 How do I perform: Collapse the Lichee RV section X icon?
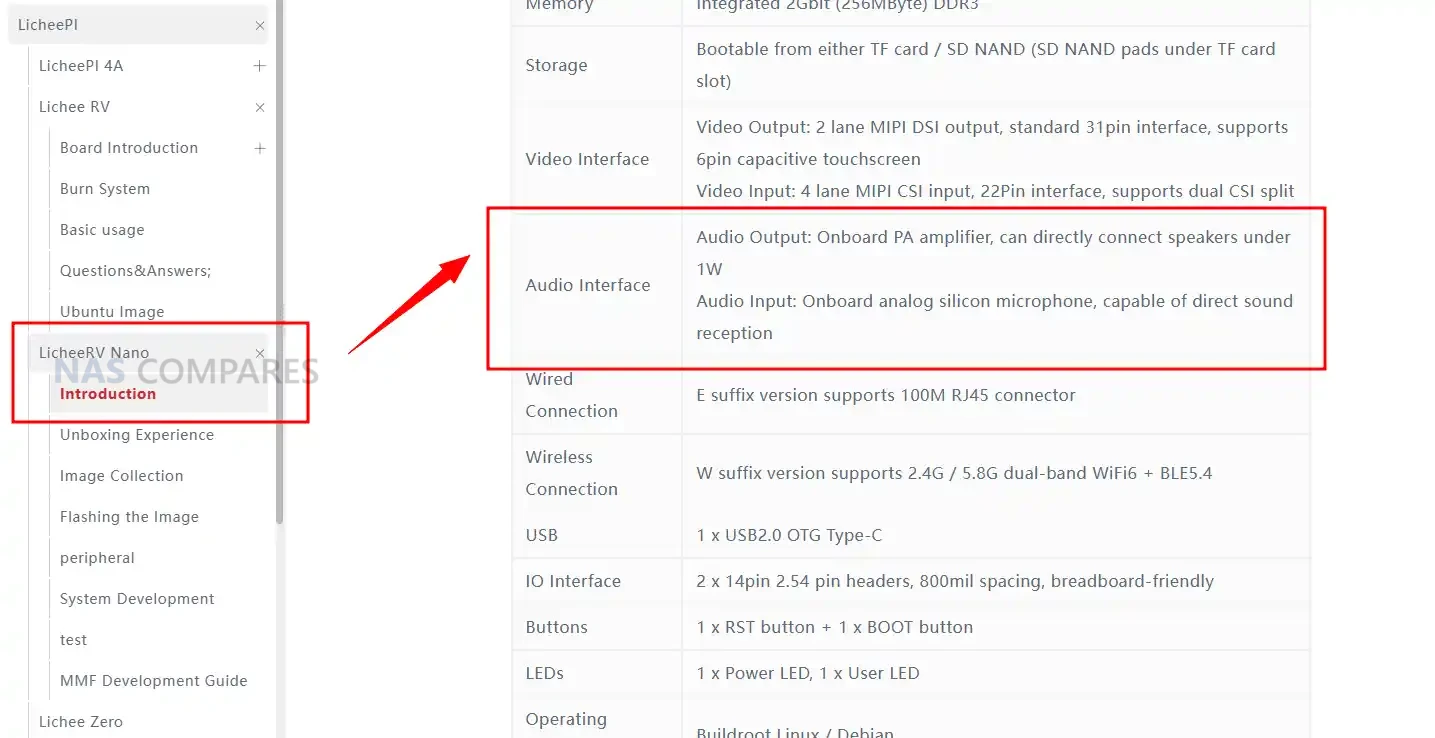coord(260,107)
